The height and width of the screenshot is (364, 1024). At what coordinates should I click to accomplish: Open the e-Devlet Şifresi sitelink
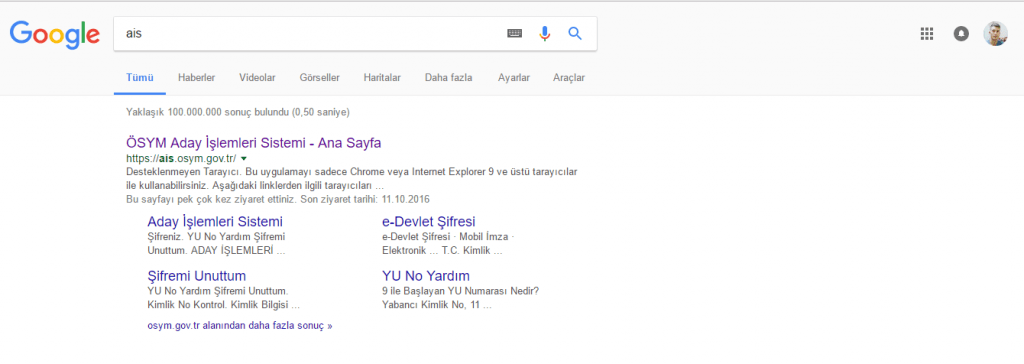tap(428, 222)
